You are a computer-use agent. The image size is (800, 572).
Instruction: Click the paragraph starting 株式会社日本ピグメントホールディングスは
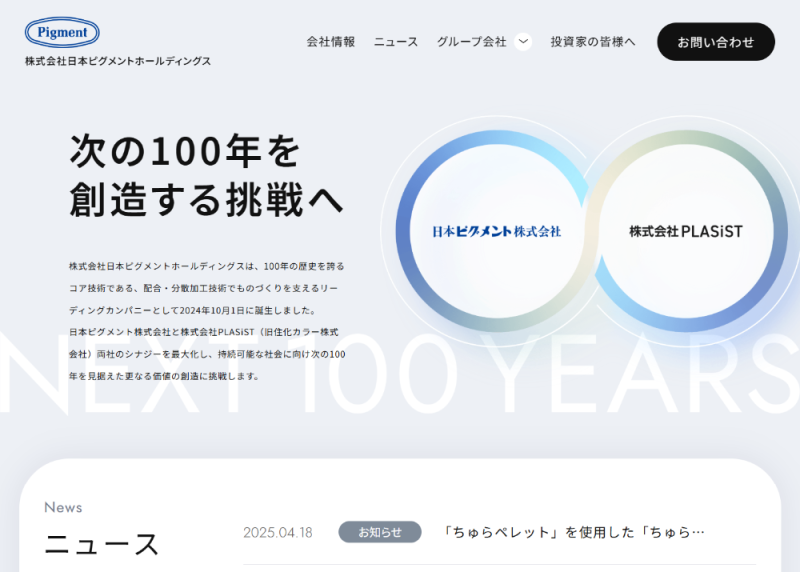click(x=207, y=321)
